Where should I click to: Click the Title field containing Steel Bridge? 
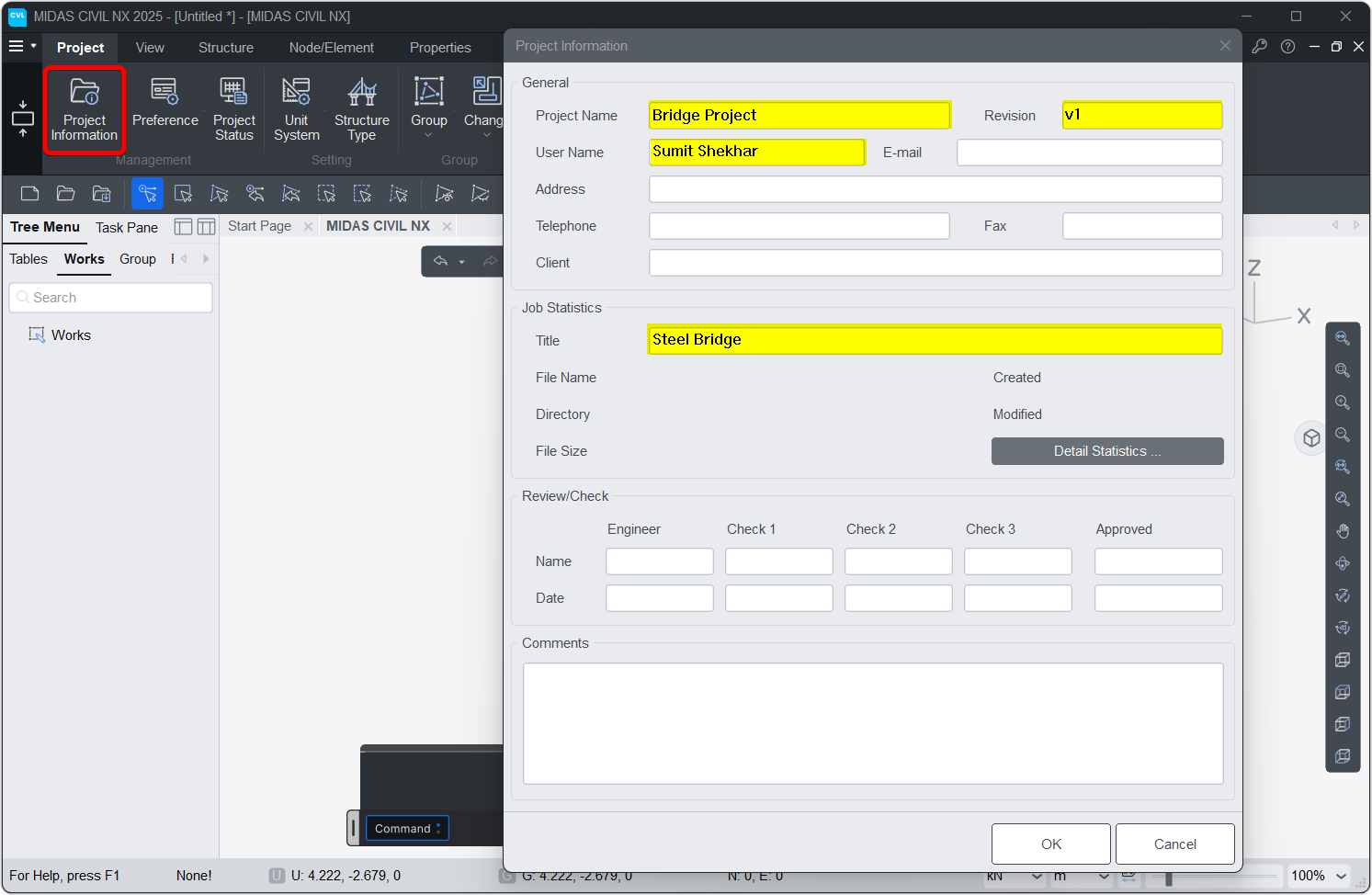[x=935, y=340]
